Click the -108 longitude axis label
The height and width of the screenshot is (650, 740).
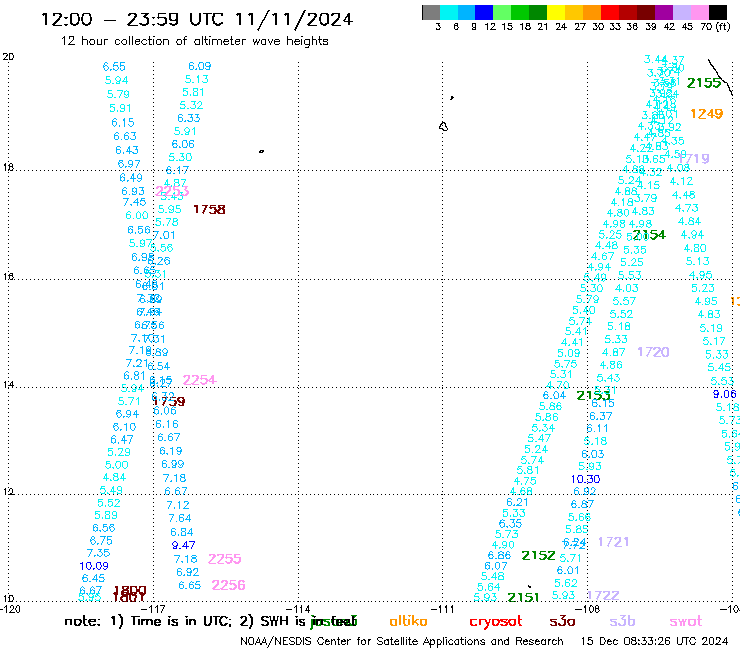[588, 609]
